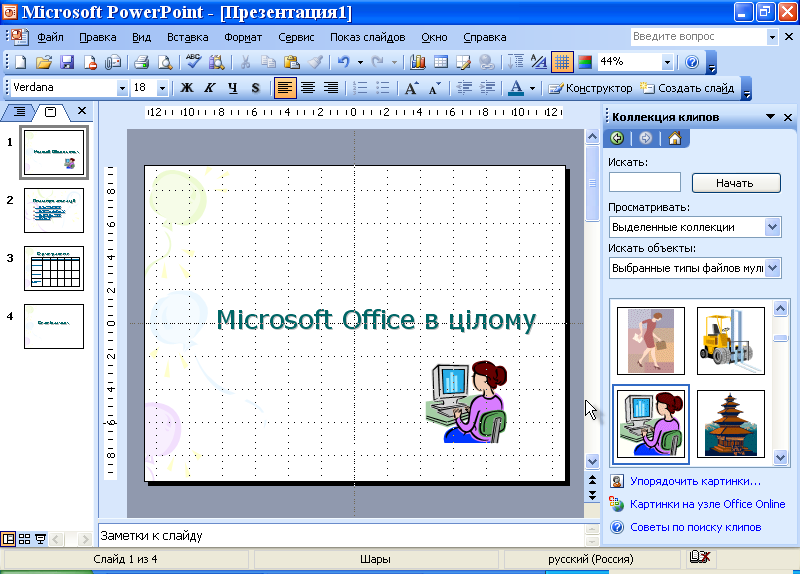Click the Начать search button
Screen dimensions: 800x574
point(736,183)
